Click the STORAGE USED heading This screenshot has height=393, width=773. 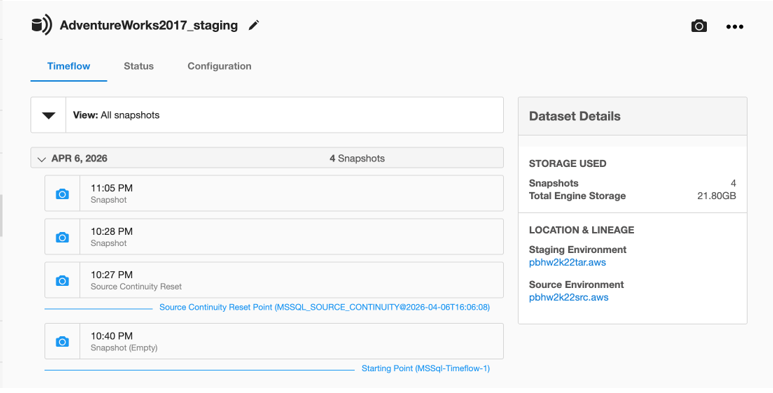pyautogui.click(x=567, y=164)
